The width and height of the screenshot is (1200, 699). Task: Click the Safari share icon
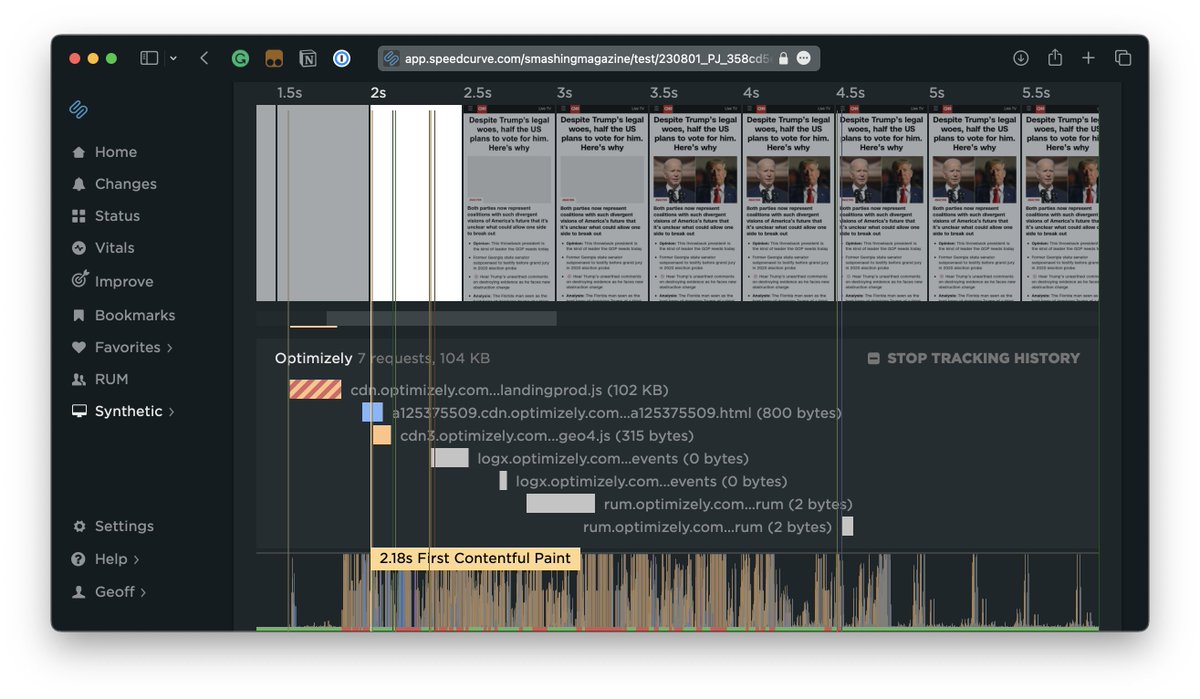[x=1054, y=58]
